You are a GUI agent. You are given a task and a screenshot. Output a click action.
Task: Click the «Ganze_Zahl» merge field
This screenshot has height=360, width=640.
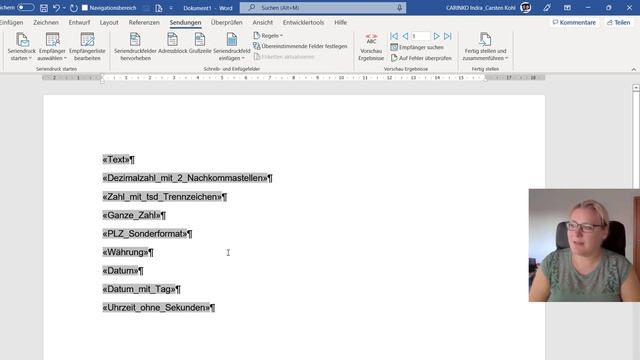(x=132, y=215)
